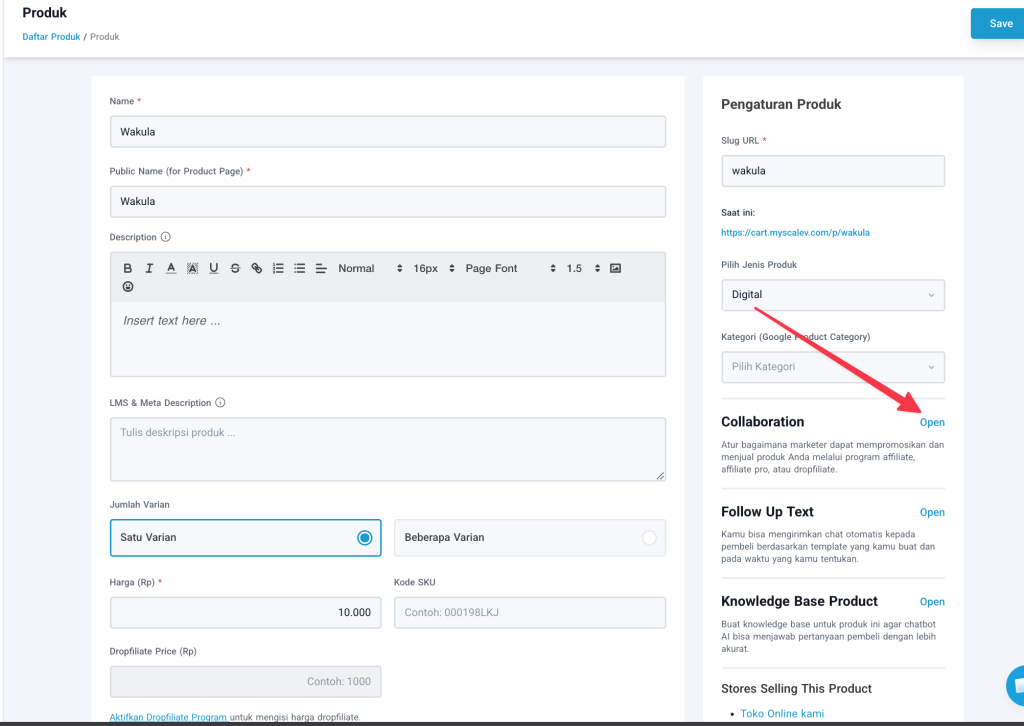The image size is (1024, 726).
Task: Go to Daftar Produk breadcrumb
Action: (x=51, y=37)
